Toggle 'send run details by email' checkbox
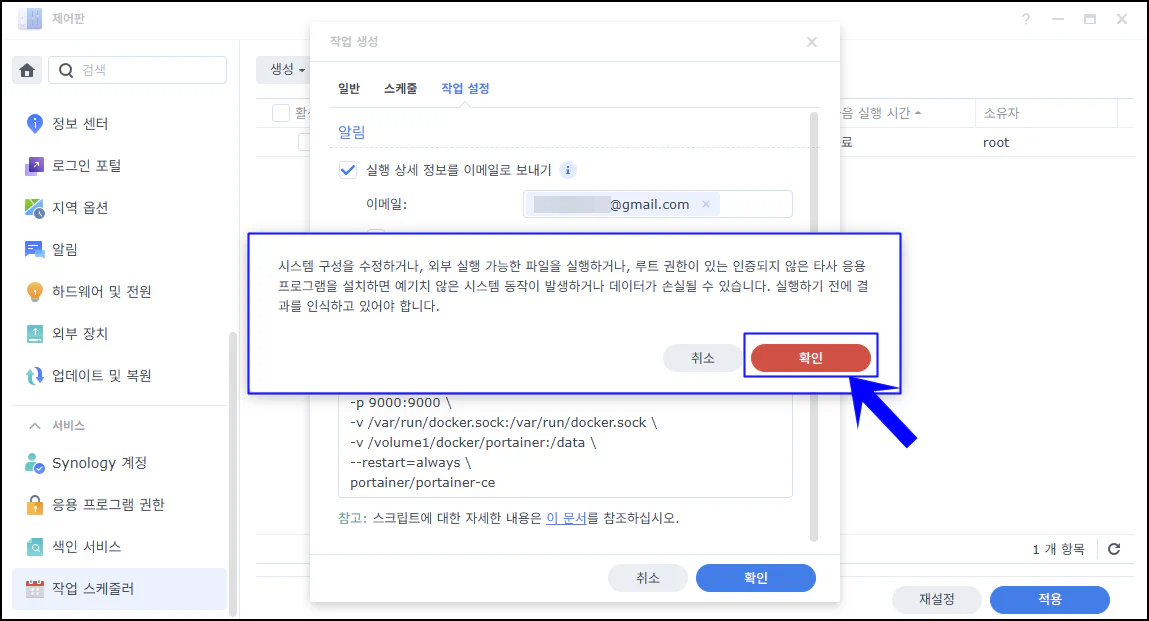 348,170
